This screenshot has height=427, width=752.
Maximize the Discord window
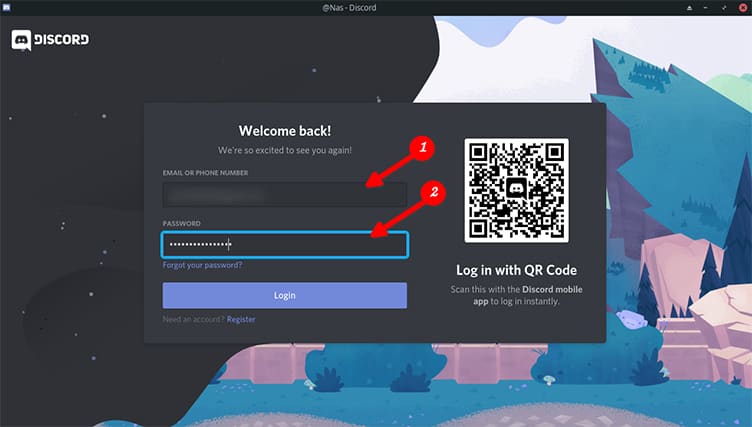tap(724, 8)
